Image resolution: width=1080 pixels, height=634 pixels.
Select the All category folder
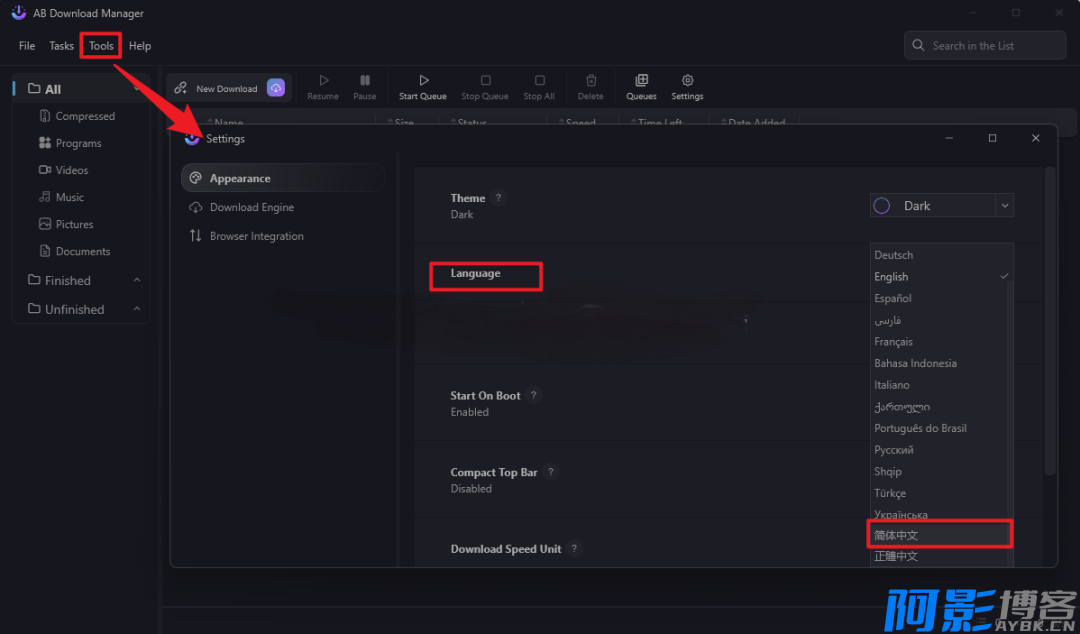(x=81, y=89)
